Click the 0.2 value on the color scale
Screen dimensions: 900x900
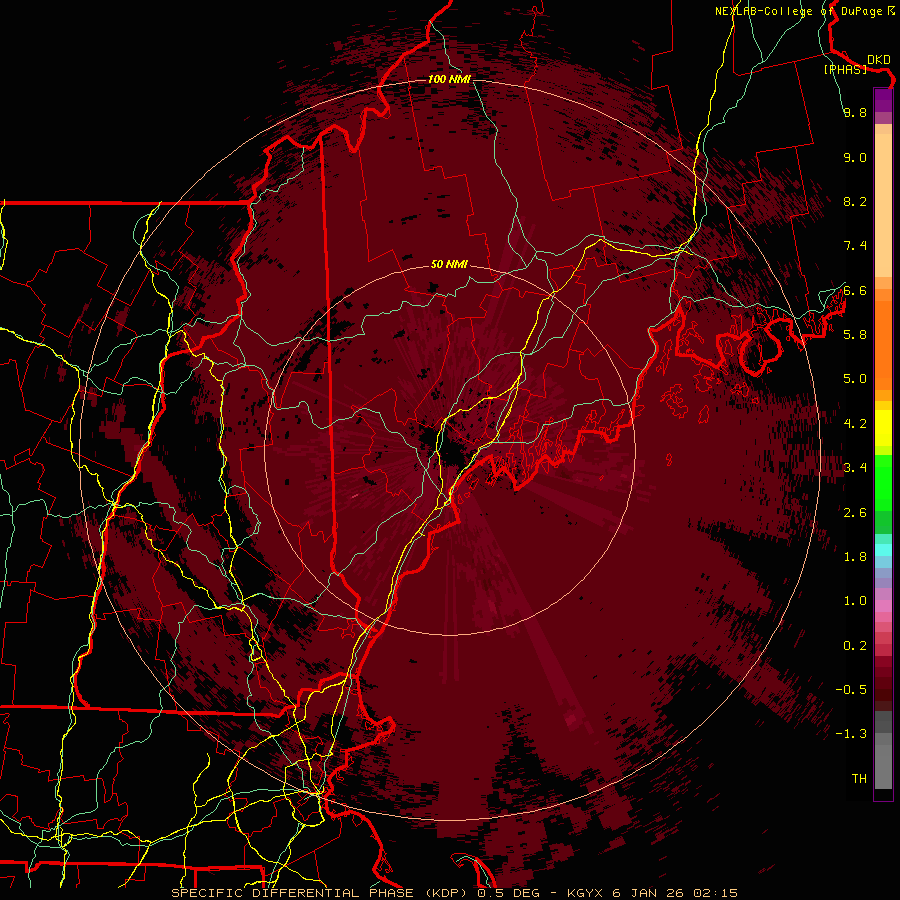point(855,645)
